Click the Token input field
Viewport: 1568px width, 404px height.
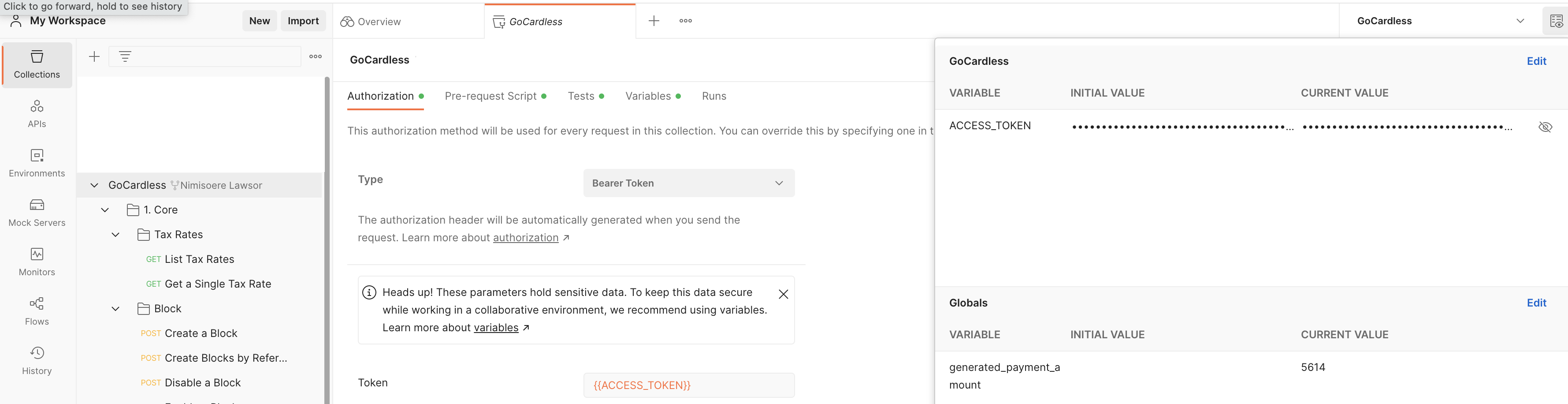pos(688,385)
